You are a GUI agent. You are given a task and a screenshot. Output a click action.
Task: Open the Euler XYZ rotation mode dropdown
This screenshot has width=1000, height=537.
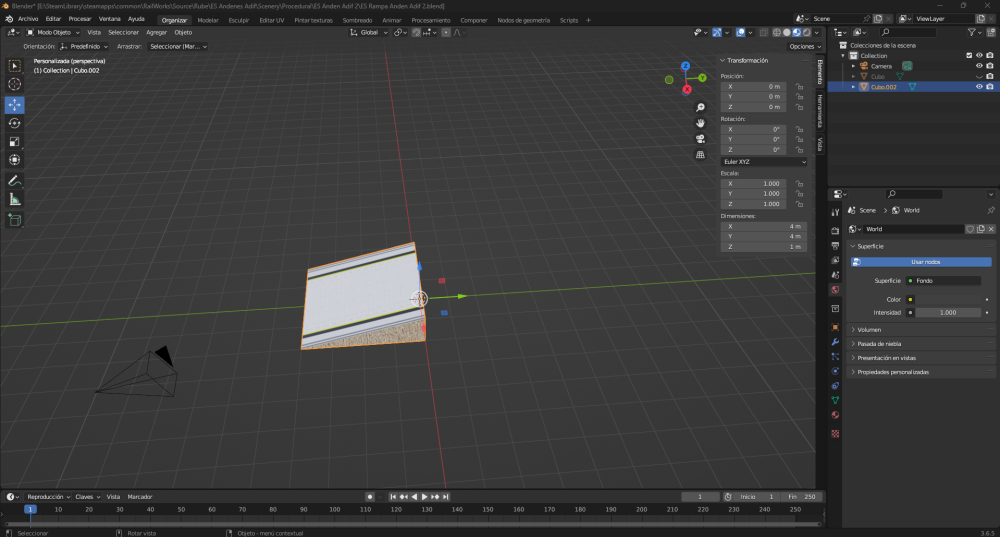pyautogui.click(x=764, y=161)
